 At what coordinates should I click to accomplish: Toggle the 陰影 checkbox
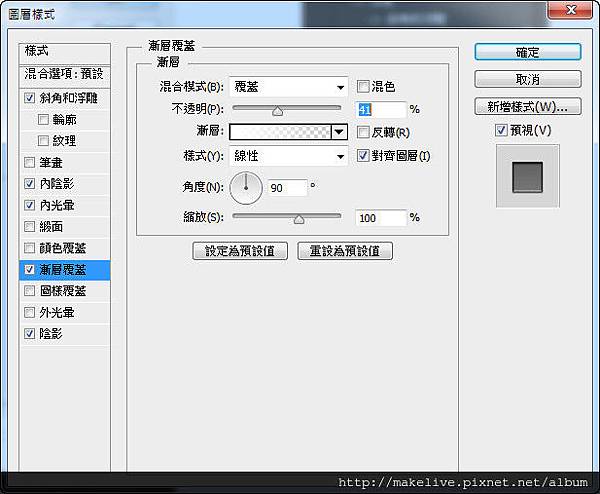[x=29, y=334]
